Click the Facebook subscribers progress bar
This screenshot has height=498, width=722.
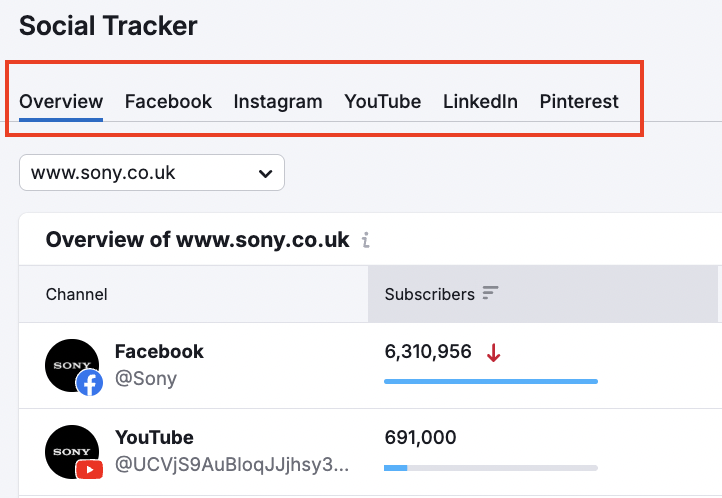point(490,381)
